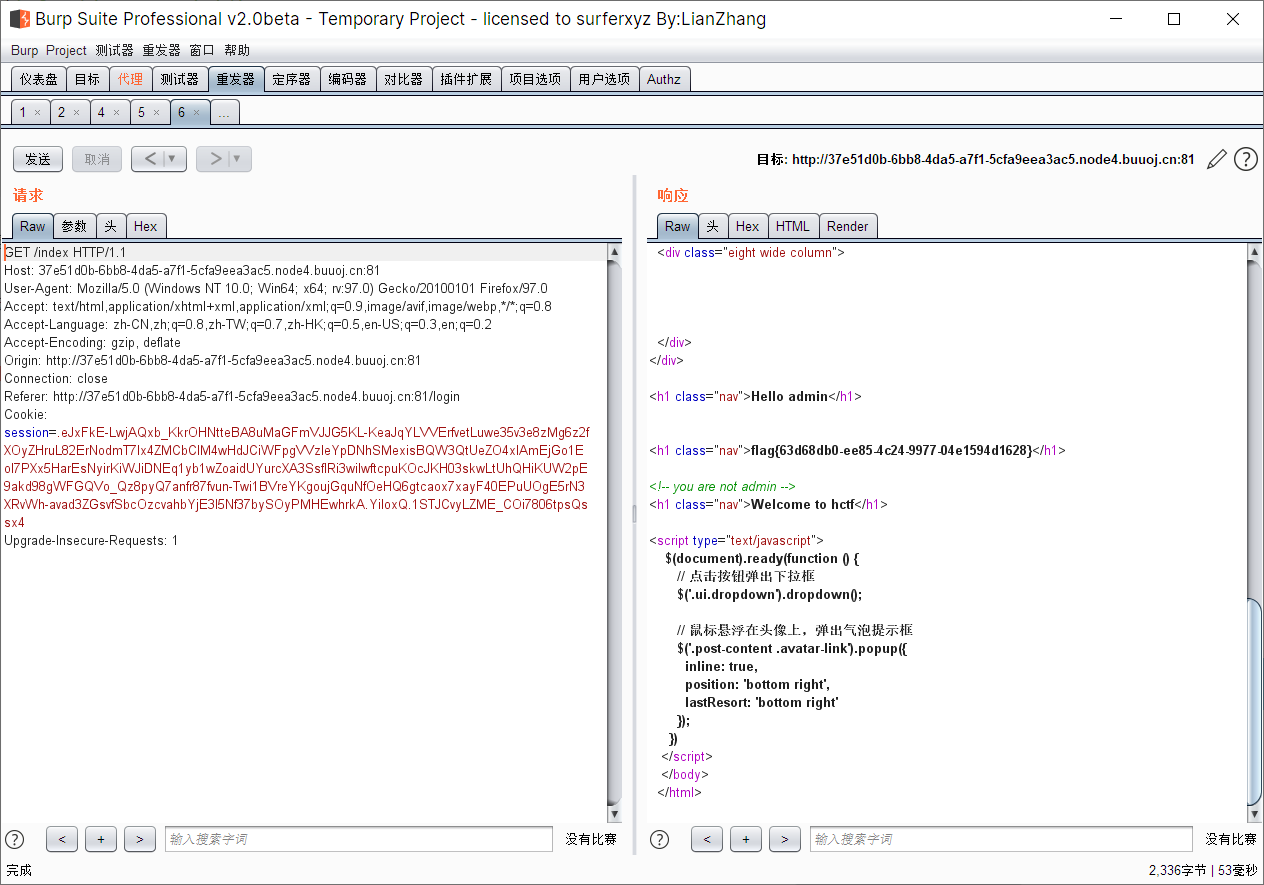Switch to the 编码器 tab

click(x=348, y=79)
